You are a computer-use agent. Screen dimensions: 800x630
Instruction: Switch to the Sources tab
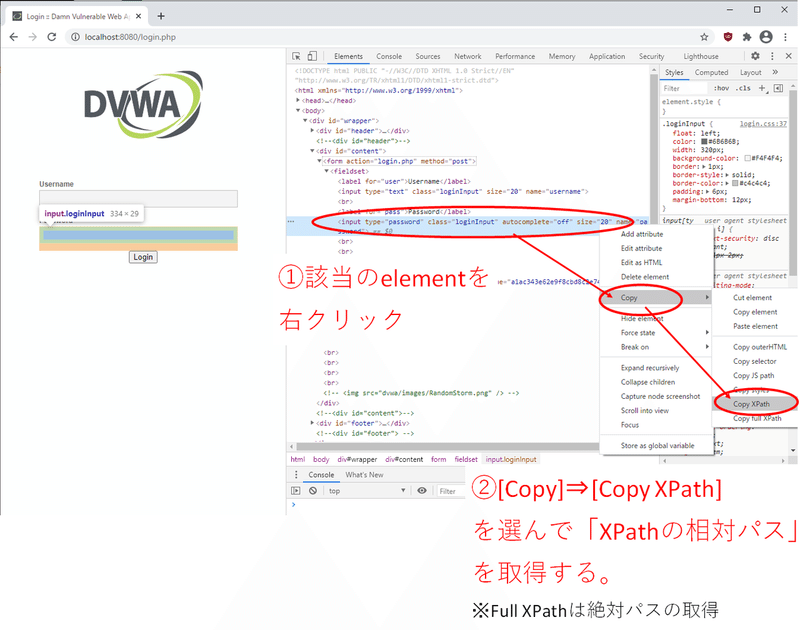click(x=428, y=56)
